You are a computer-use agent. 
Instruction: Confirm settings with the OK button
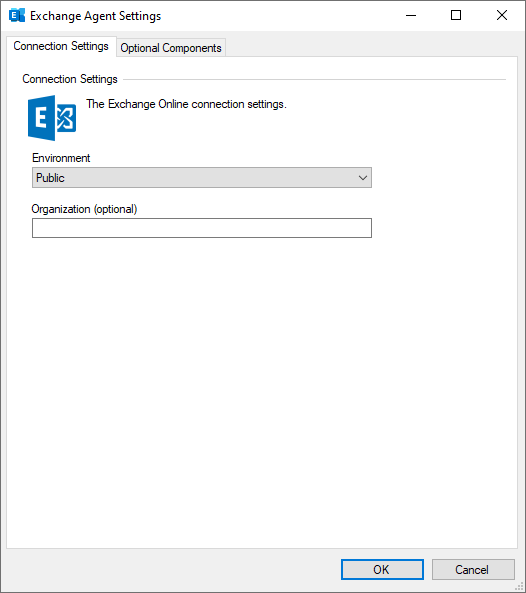(382, 570)
